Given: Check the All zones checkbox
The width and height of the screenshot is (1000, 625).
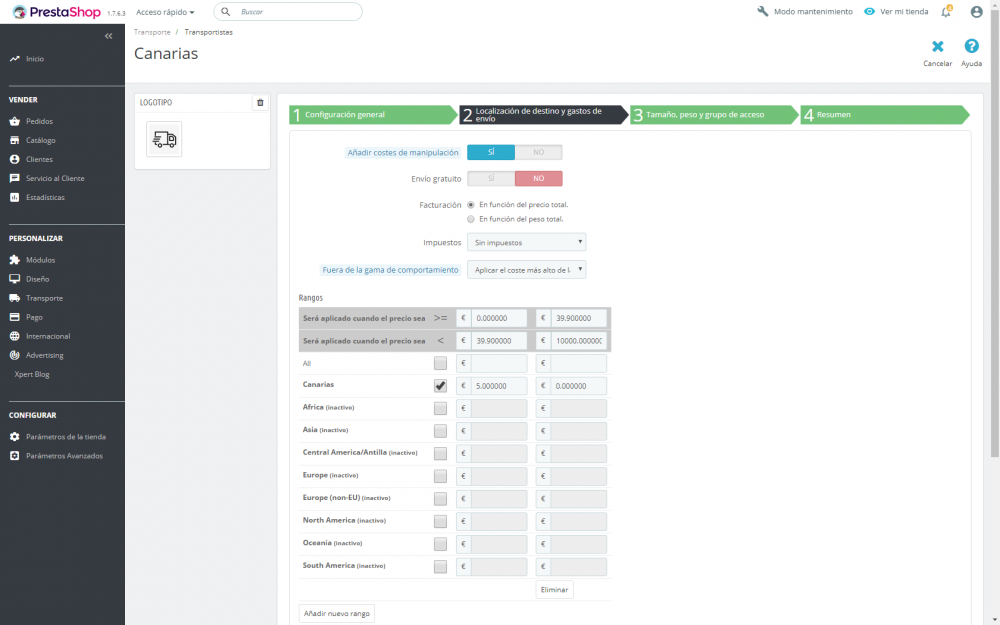Looking at the screenshot, I should [x=440, y=364].
